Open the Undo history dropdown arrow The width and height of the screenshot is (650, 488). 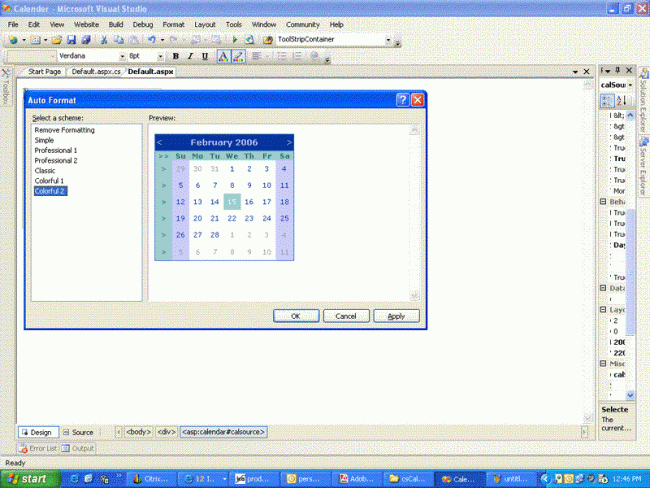tap(162, 40)
